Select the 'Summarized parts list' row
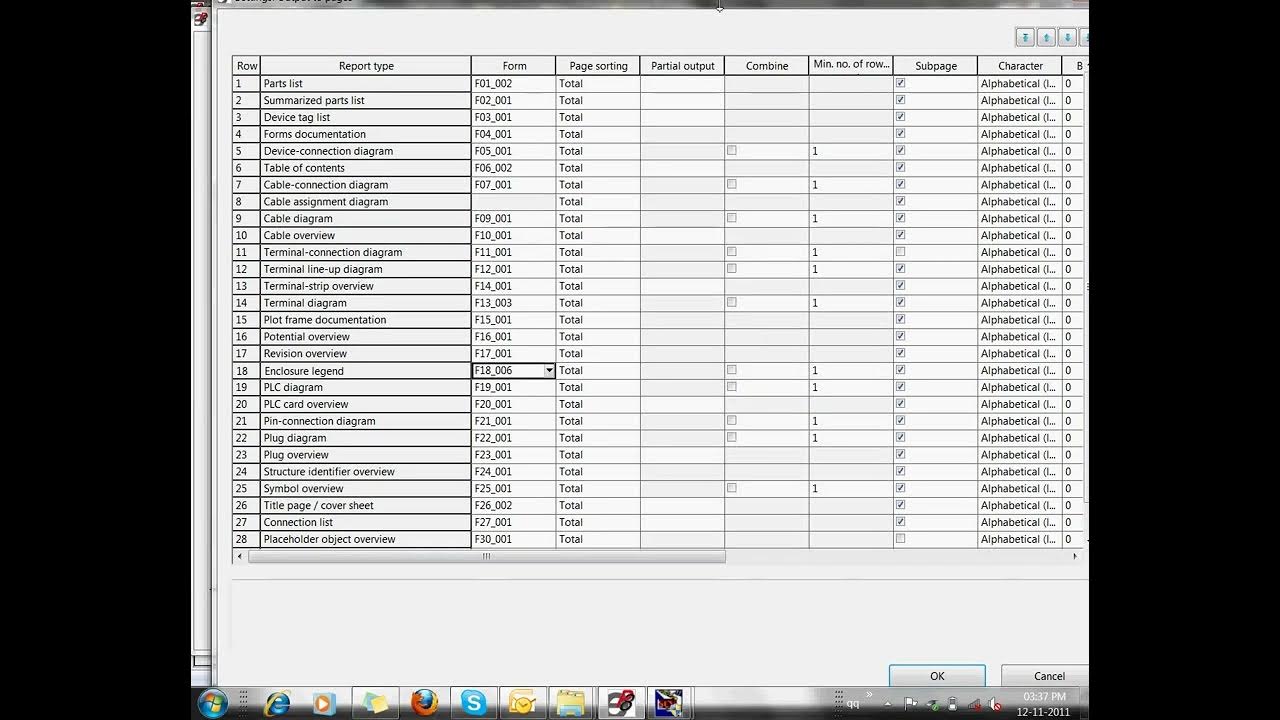 click(x=366, y=100)
